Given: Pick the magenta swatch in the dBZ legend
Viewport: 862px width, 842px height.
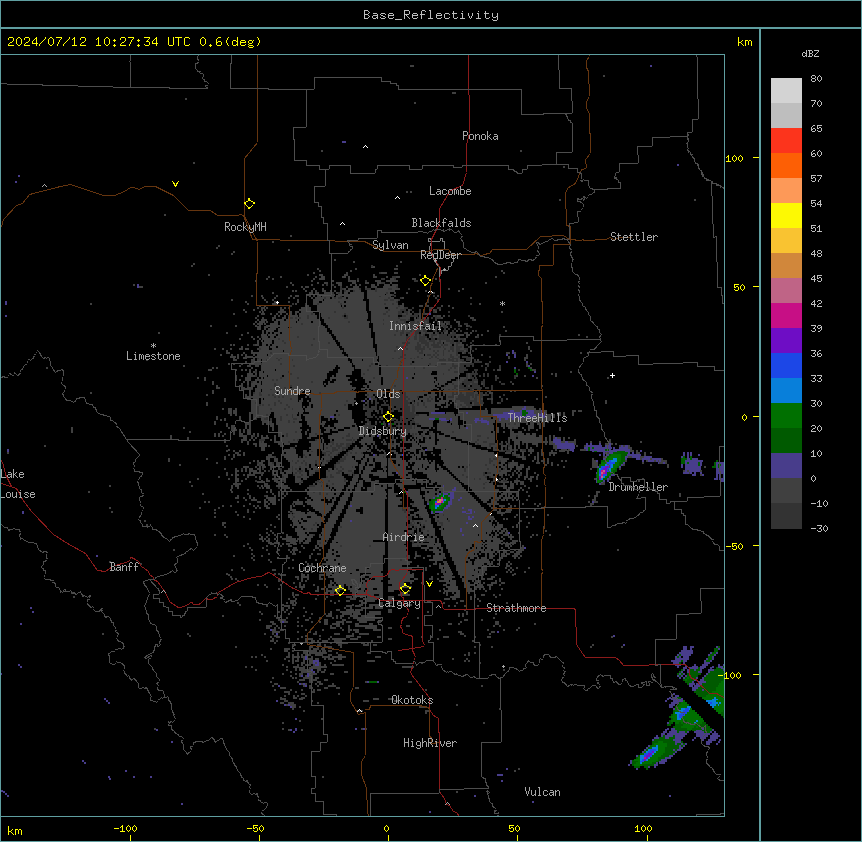Looking at the screenshot, I should click(x=786, y=315).
